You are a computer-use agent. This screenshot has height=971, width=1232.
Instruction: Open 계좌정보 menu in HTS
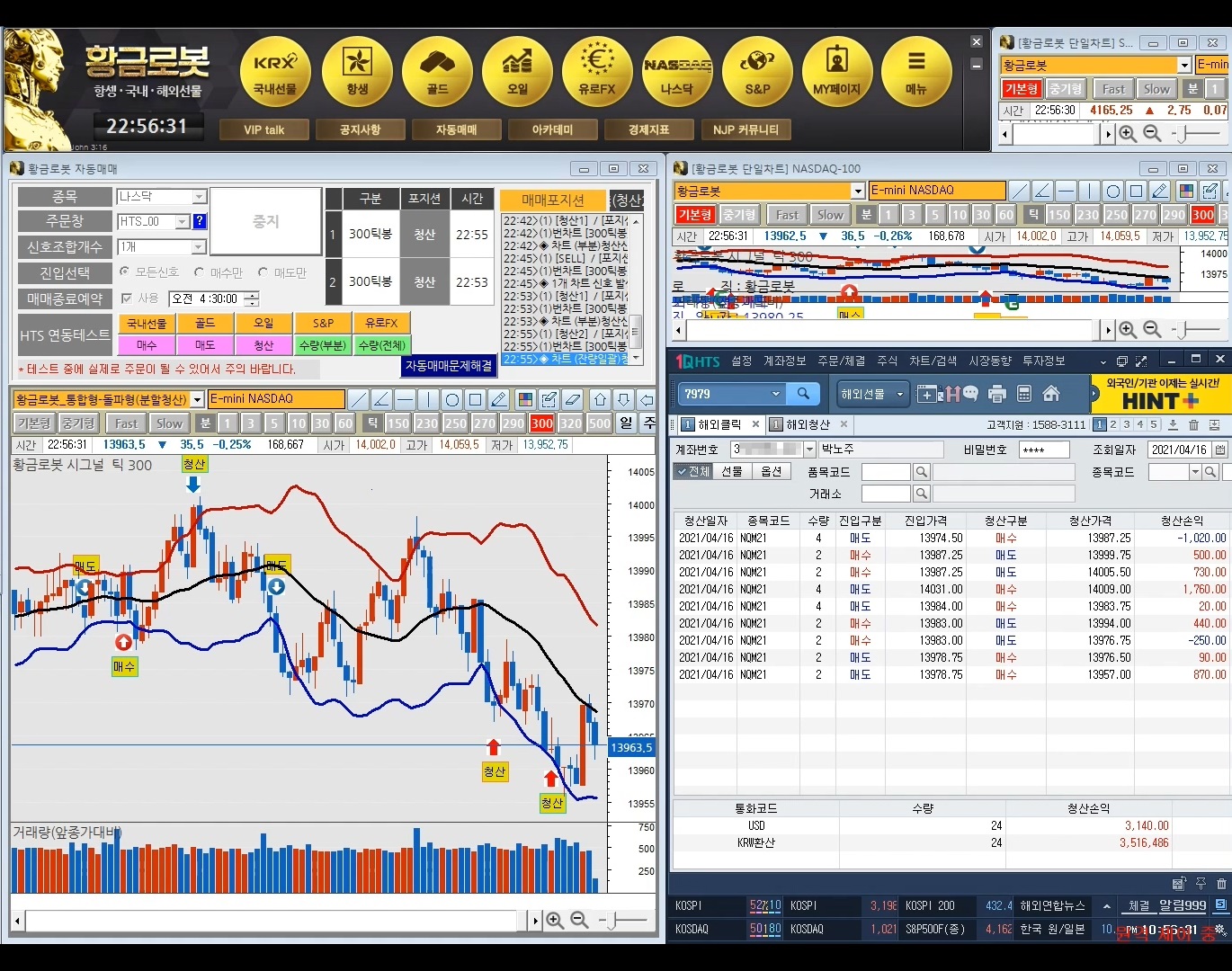[x=785, y=361]
